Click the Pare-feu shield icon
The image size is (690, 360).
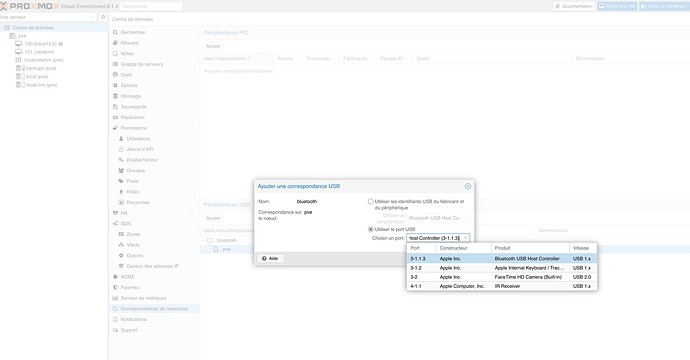(115, 287)
